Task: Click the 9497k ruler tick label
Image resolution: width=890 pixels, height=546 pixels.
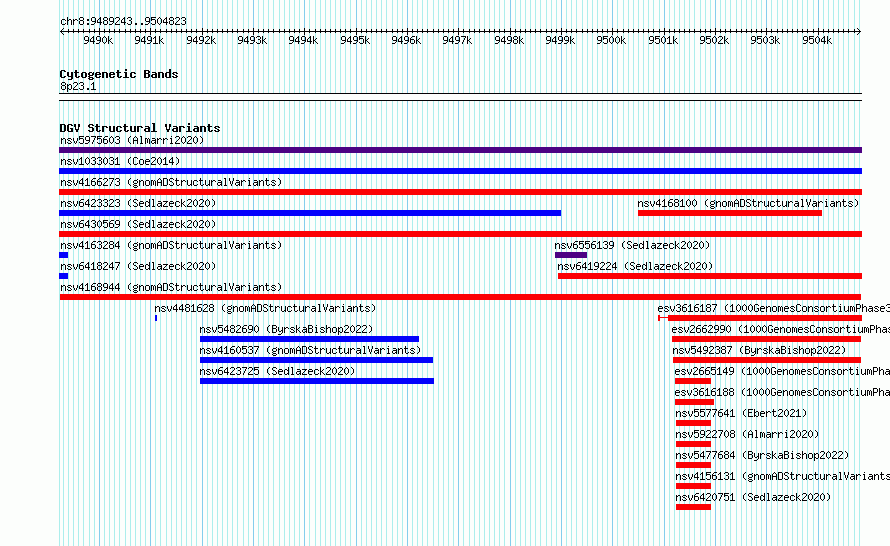Action: (457, 40)
